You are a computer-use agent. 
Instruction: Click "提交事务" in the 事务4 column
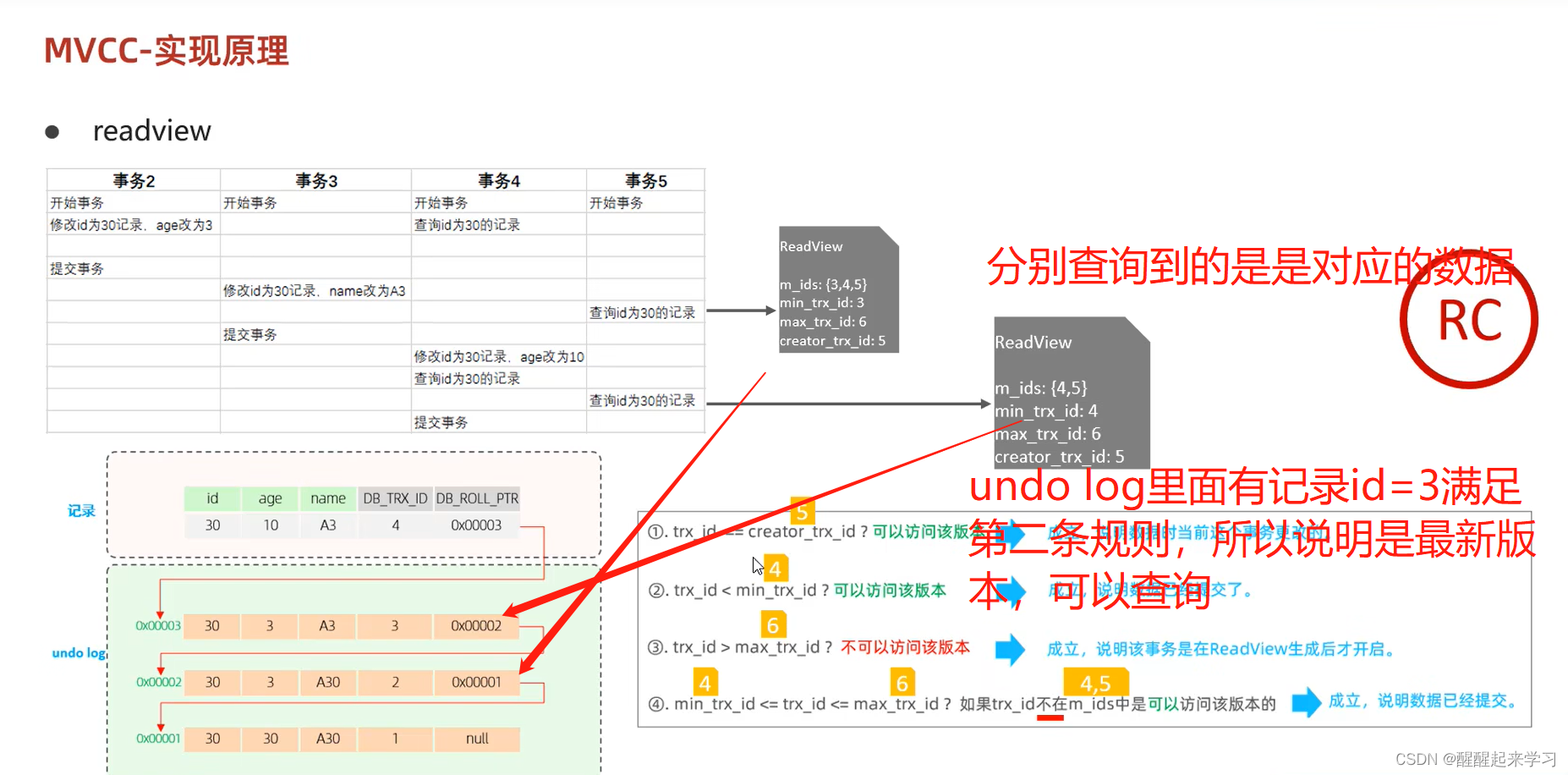click(441, 423)
